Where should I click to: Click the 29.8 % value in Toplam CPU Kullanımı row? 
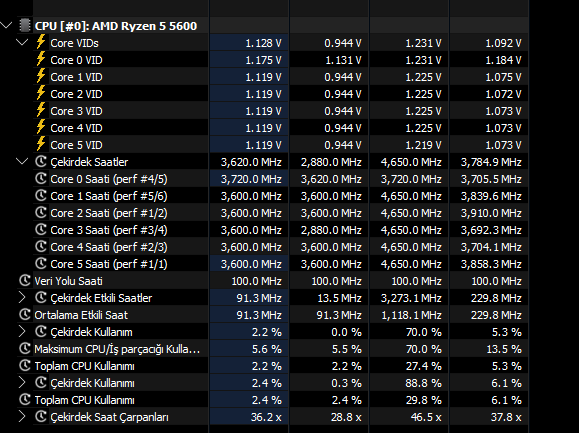424,400
